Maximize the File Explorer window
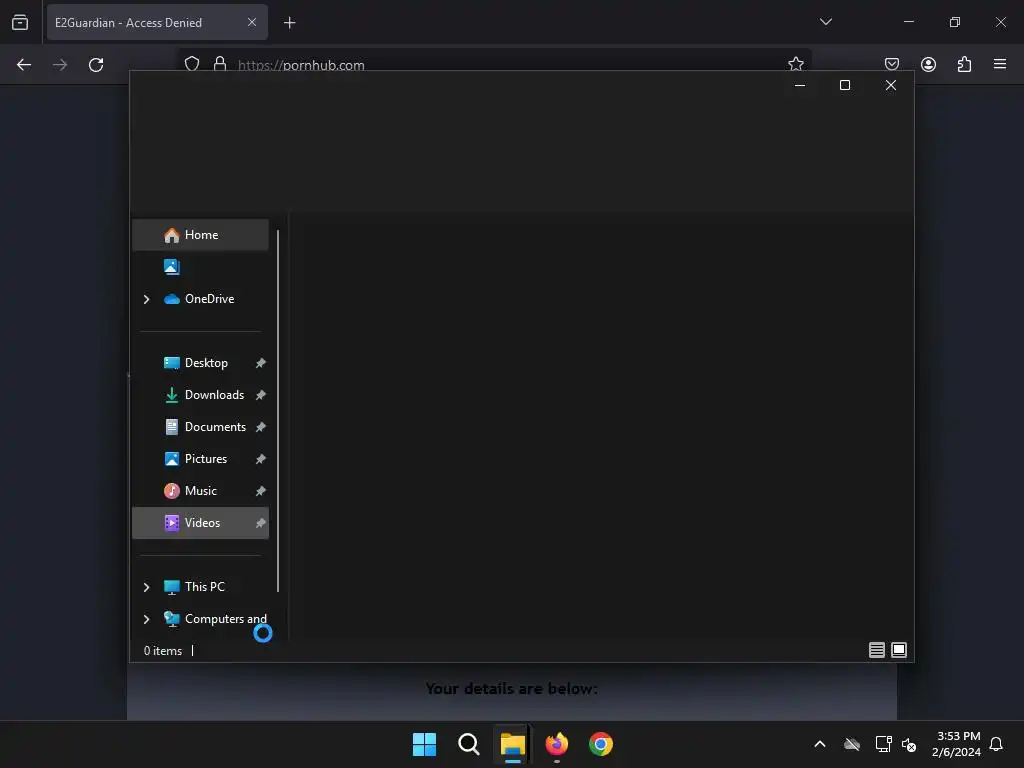1024x768 pixels. (845, 85)
